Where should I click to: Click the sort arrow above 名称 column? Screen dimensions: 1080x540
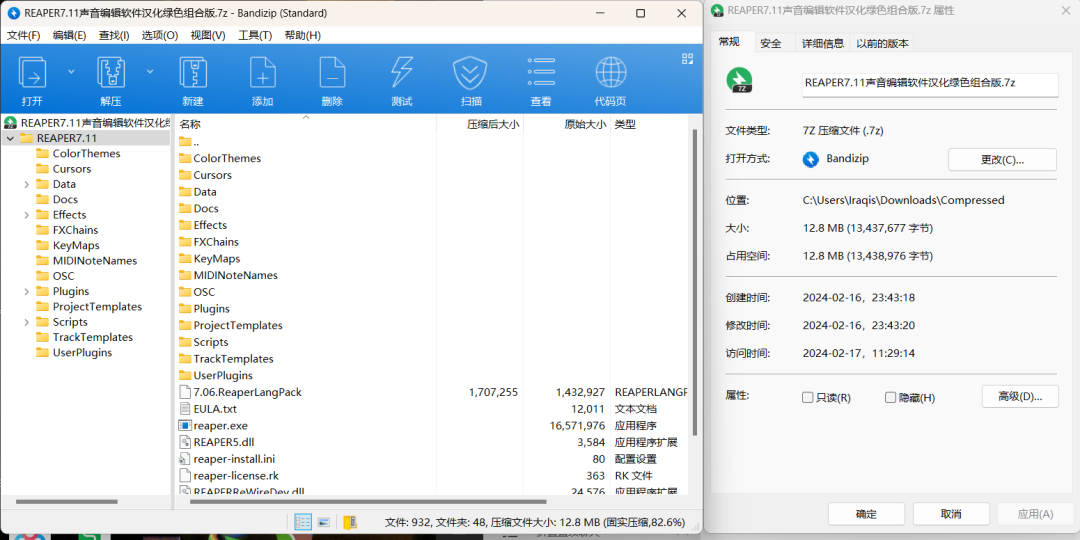click(306, 117)
